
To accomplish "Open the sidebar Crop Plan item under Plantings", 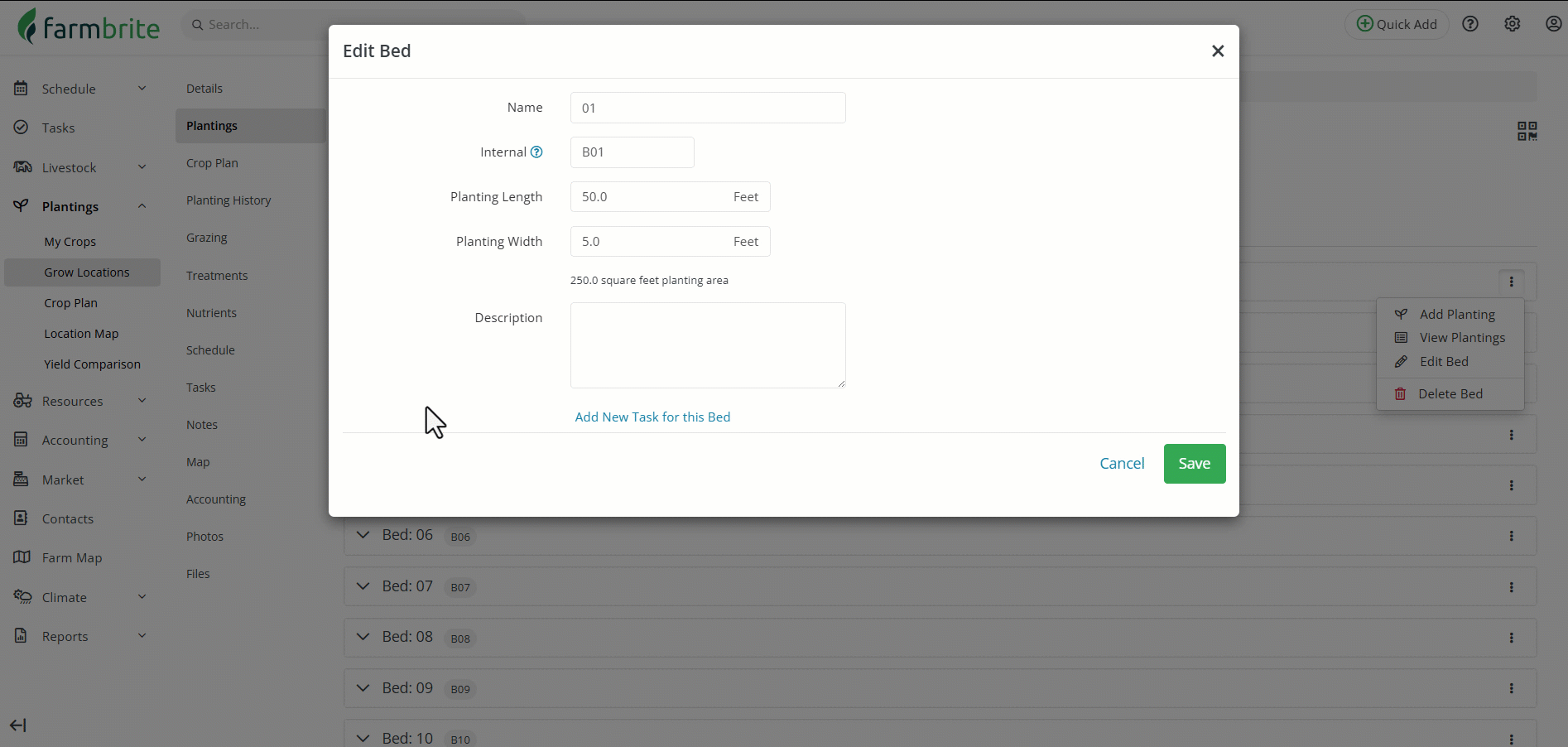I will [70, 303].
